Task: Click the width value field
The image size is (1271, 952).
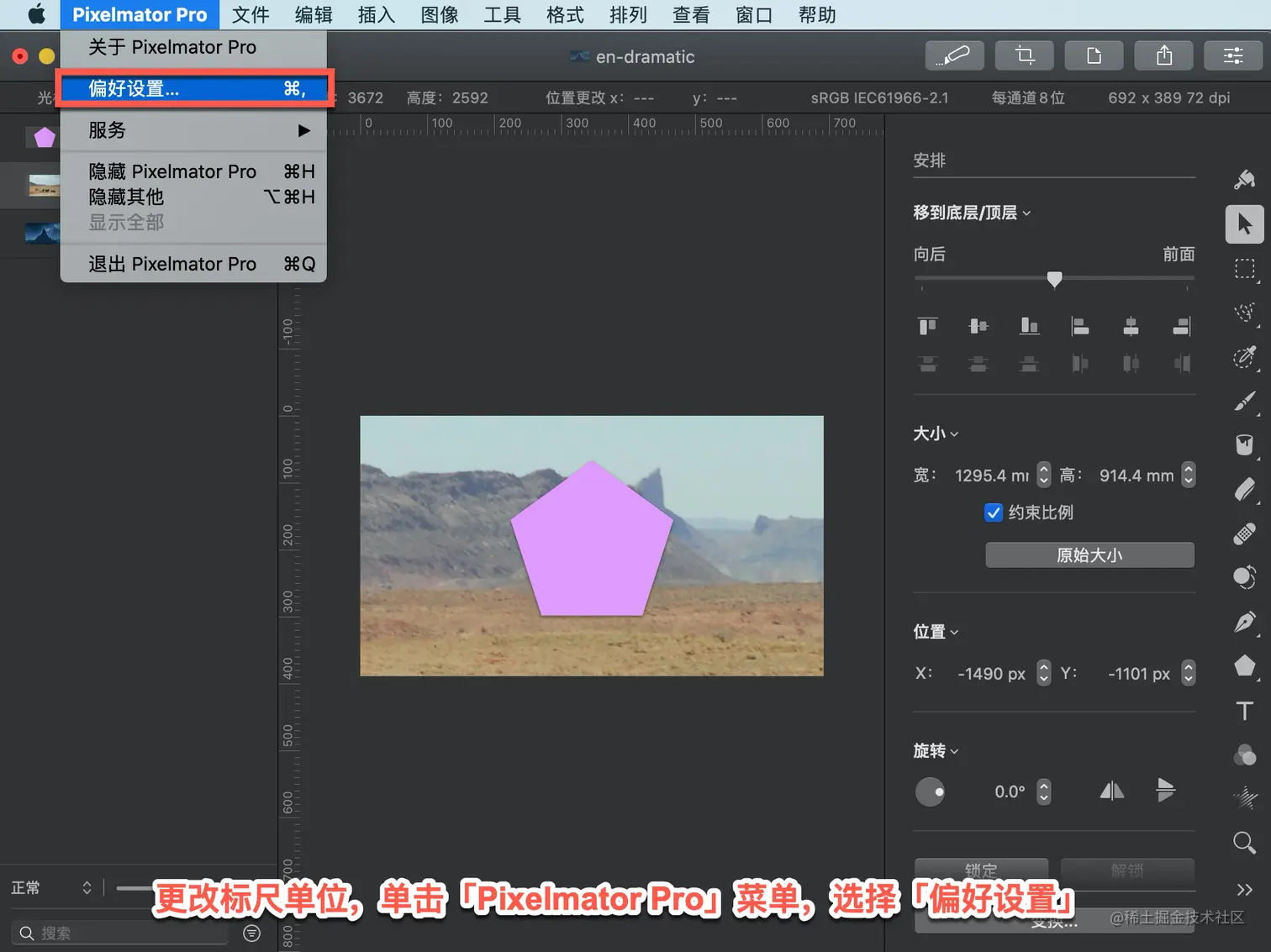Action: pyautogui.click(x=990, y=476)
